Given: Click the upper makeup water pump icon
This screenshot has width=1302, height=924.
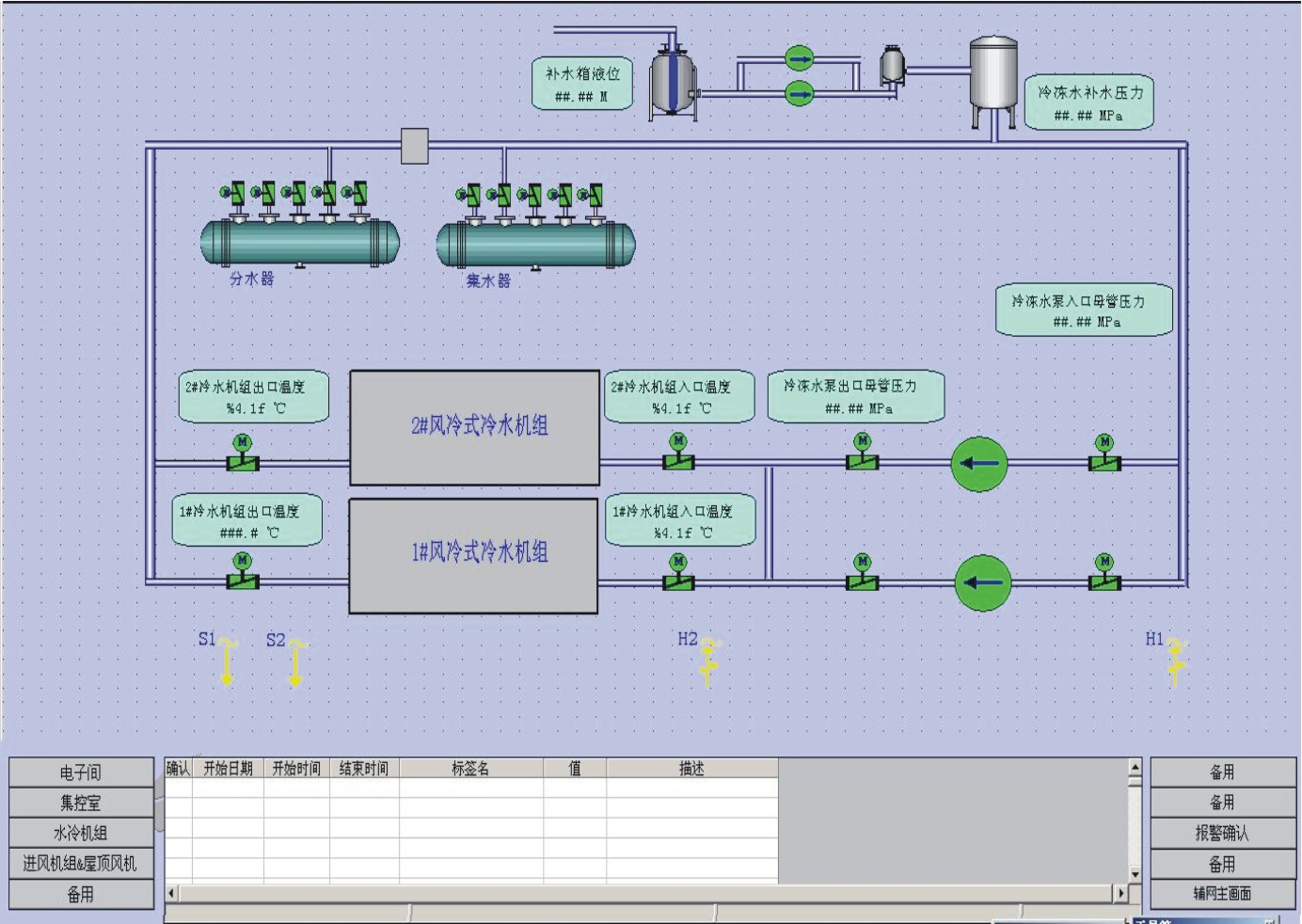Looking at the screenshot, I should tap(799, 59).
